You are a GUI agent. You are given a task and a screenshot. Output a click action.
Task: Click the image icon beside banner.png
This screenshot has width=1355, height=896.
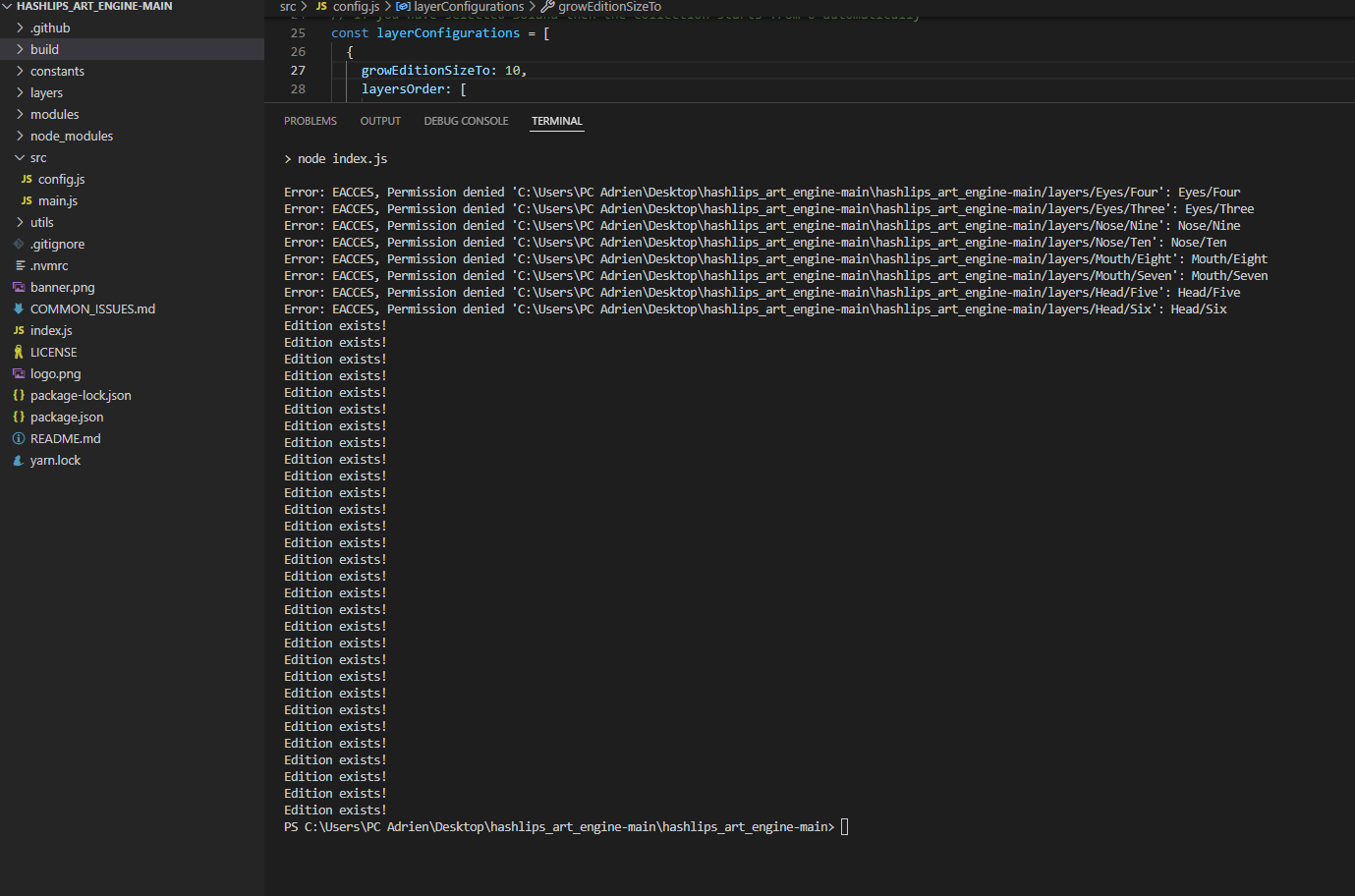click(x=20, y=287)
